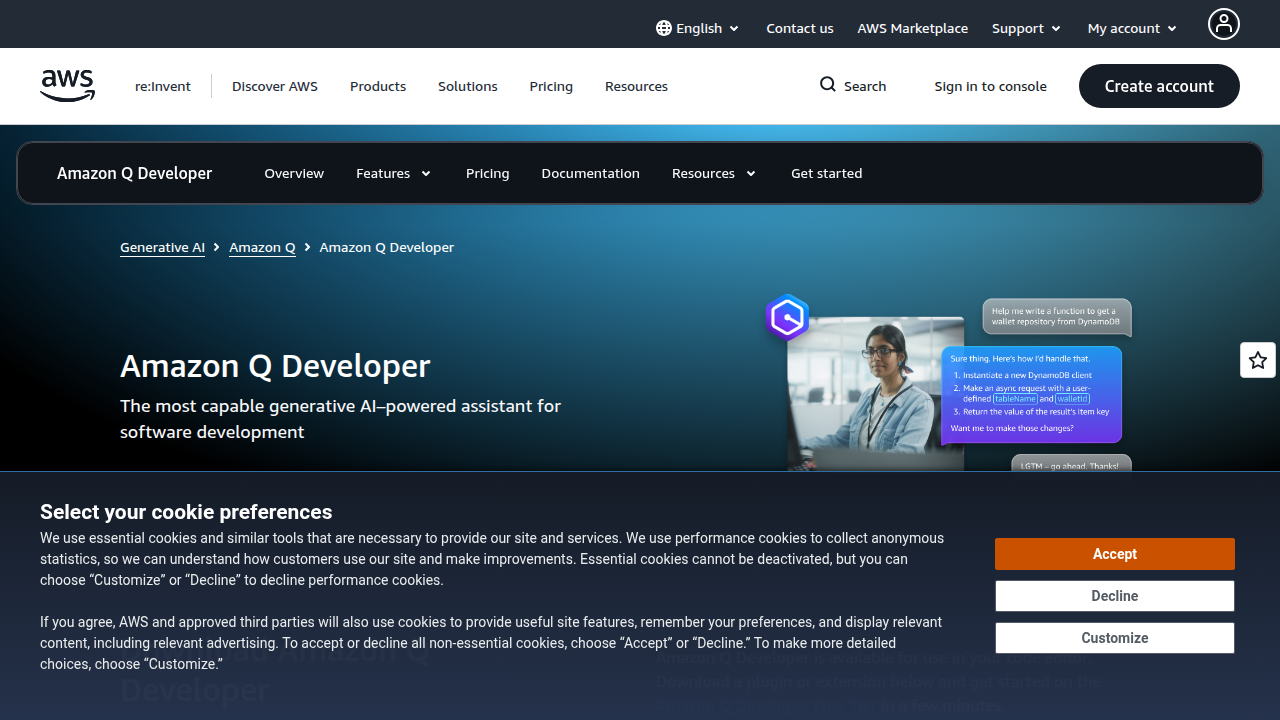Click the 'Help me write a function' chat bubble
Viewport: 1280px width, 720px height.
point(1057,317)
